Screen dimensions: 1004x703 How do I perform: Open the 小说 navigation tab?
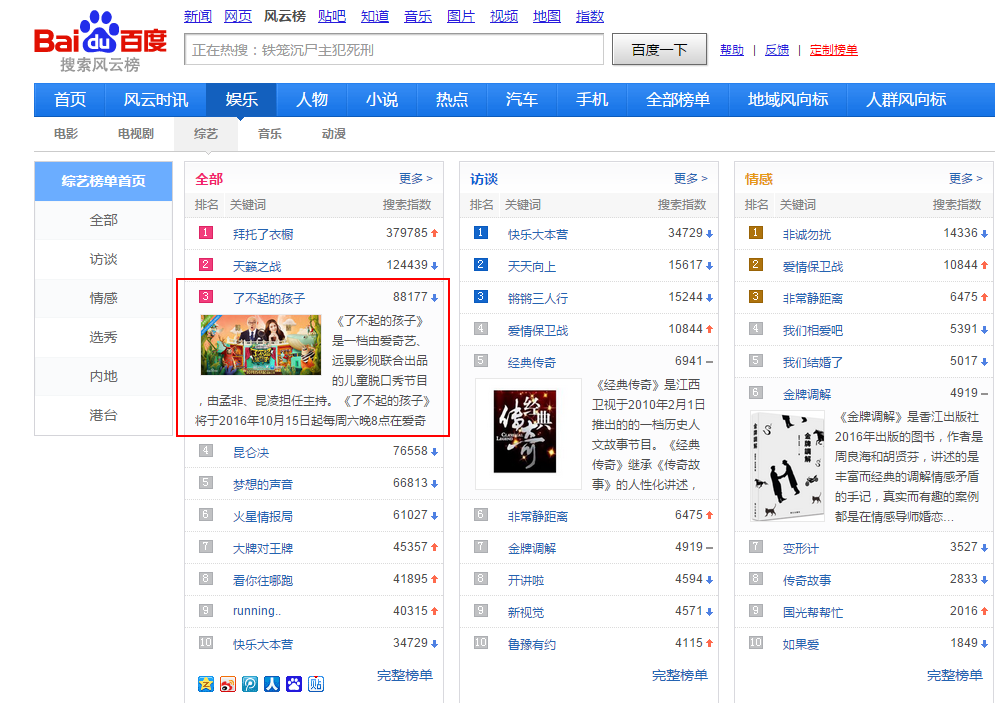[382, 100]
